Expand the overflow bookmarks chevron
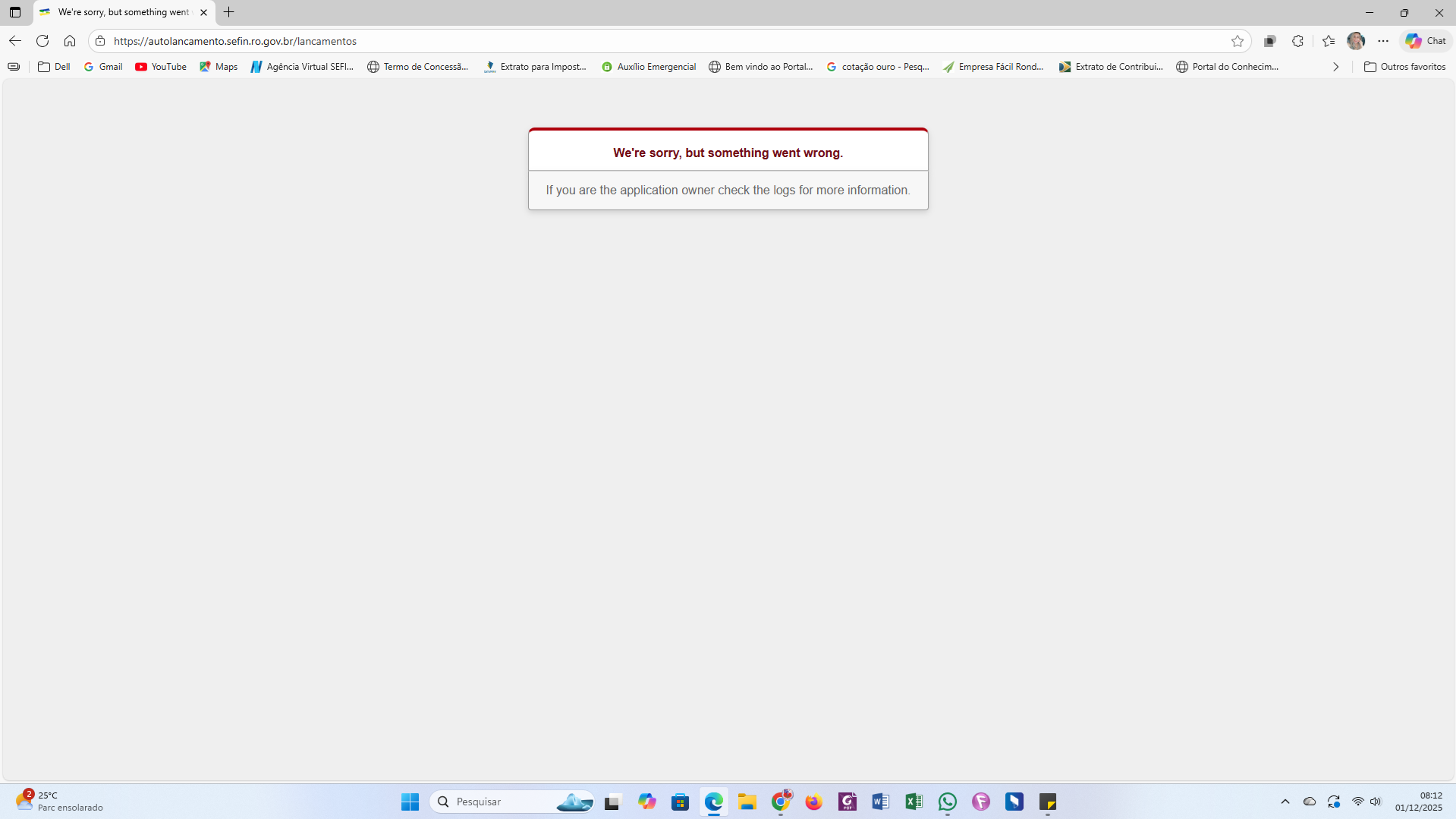 [1335, 67]
